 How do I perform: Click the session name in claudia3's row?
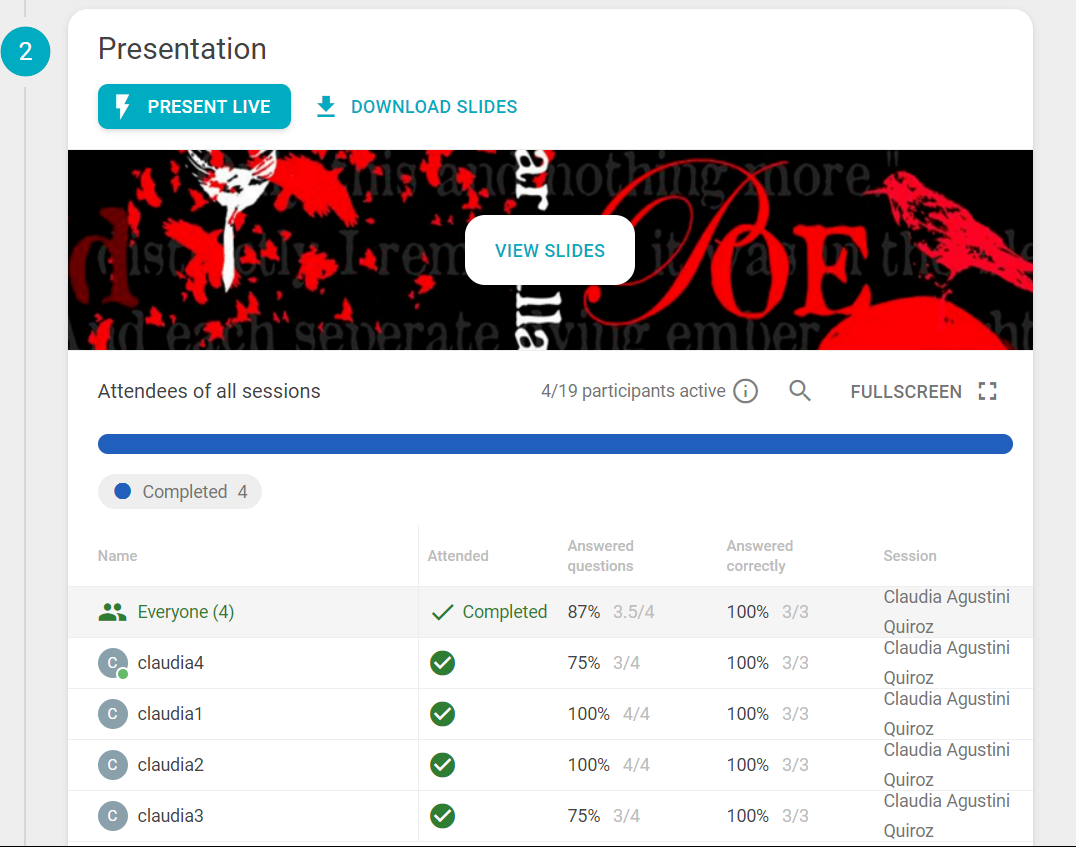(946, 815)
